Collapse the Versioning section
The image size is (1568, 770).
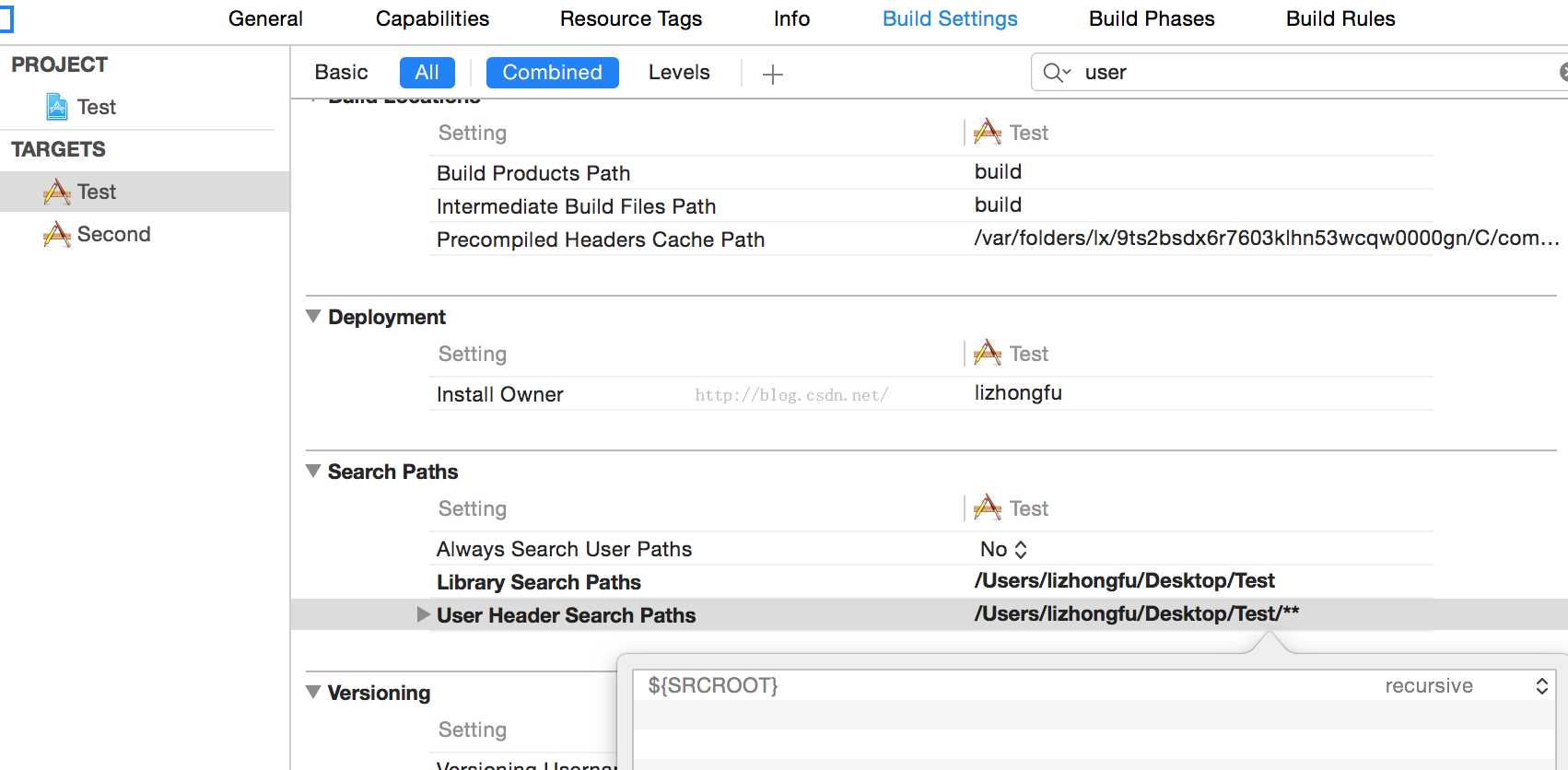313,692
